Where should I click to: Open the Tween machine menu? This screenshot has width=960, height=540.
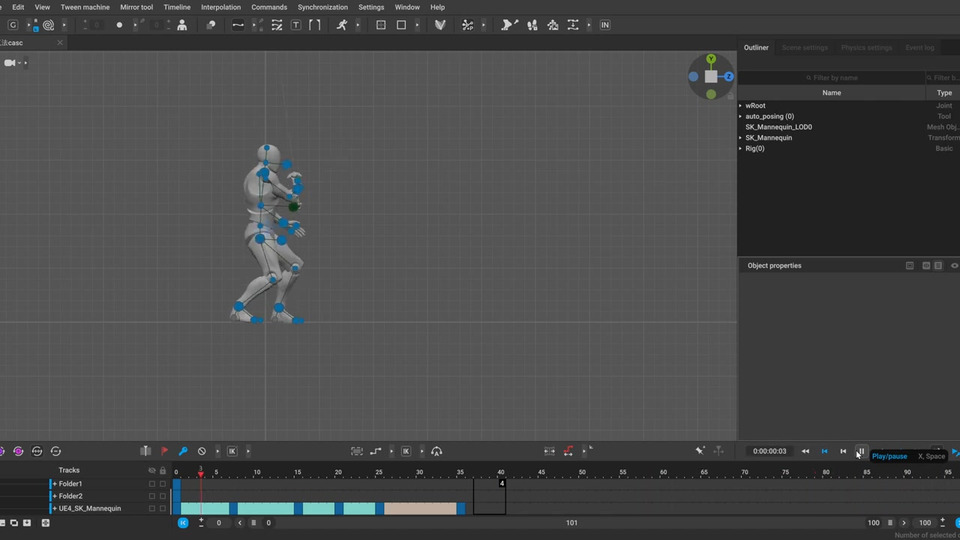(85, 7)
